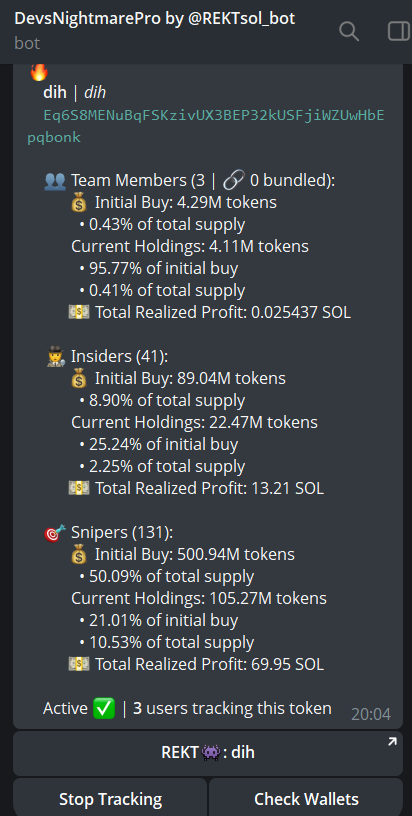The image size is (412, 816).
Task: Open DevsNightmarePro bot chat header
Action: 154,30
